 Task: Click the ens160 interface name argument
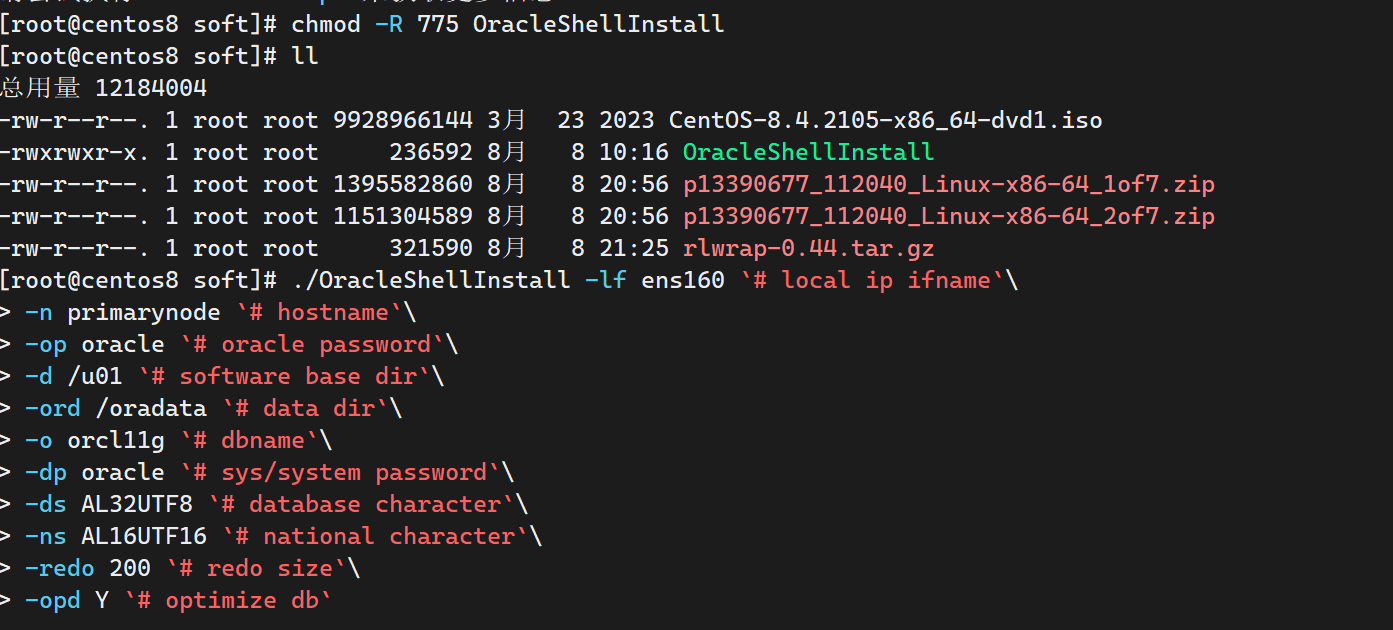coord(683,281)
